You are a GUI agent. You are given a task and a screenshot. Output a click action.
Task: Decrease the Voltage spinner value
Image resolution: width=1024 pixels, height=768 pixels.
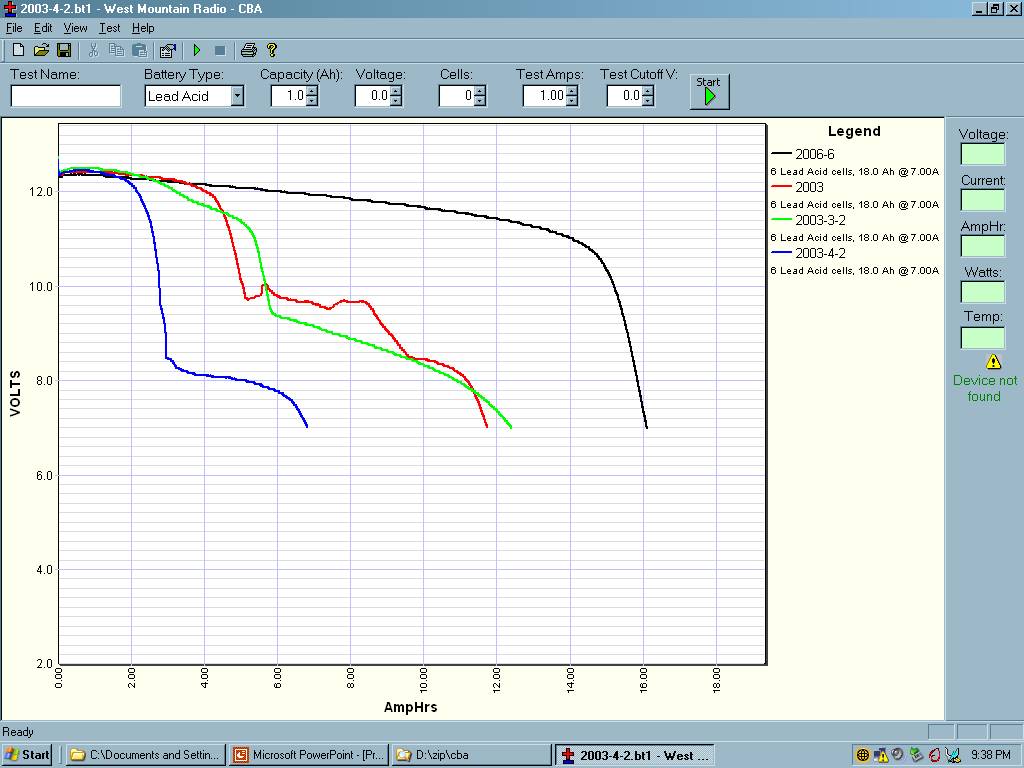[x=396, y=101]
